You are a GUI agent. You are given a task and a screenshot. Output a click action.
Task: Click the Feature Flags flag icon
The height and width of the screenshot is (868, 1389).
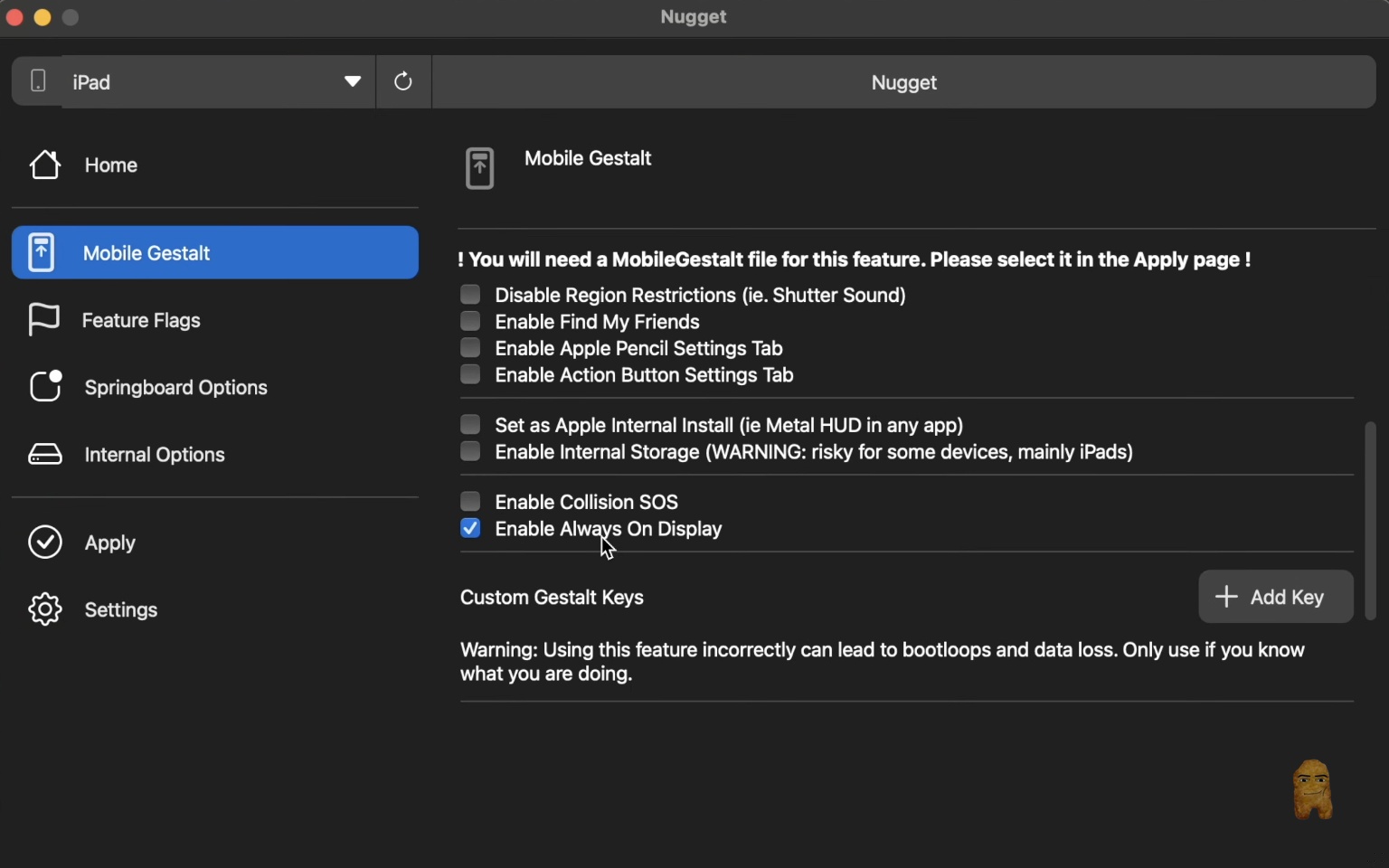[x=43, y=320]
